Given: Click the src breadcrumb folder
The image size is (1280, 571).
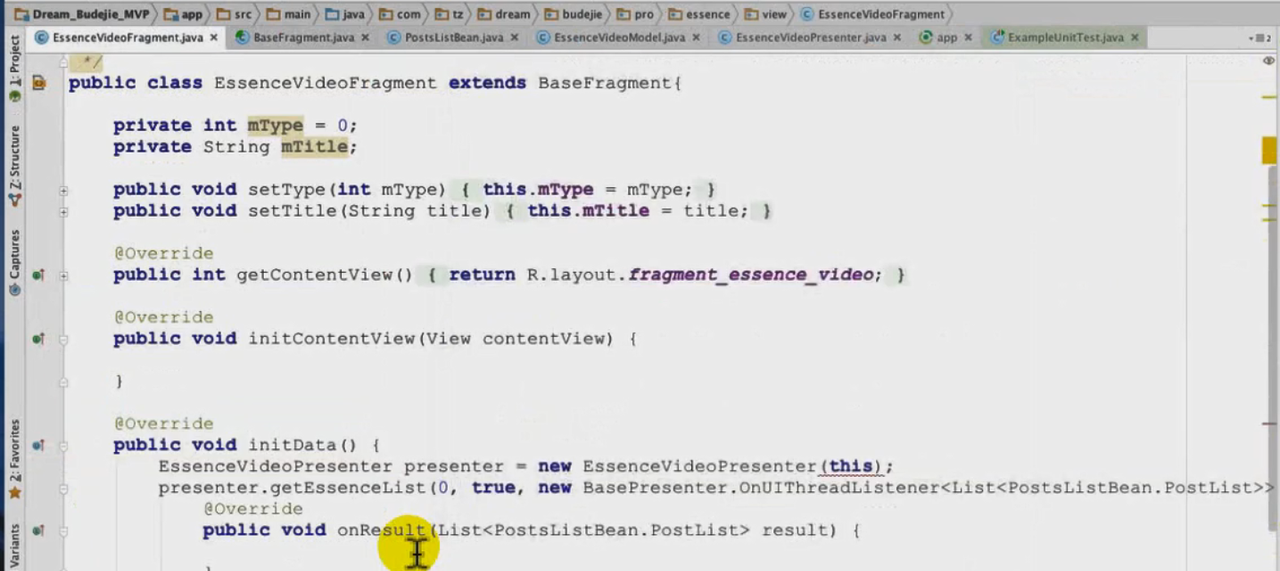Looking at the screenshot, I should (x=233, y=14).
